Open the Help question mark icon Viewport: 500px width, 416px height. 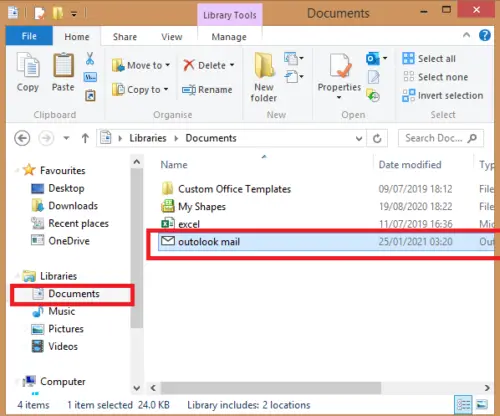(x=485, y=35)
